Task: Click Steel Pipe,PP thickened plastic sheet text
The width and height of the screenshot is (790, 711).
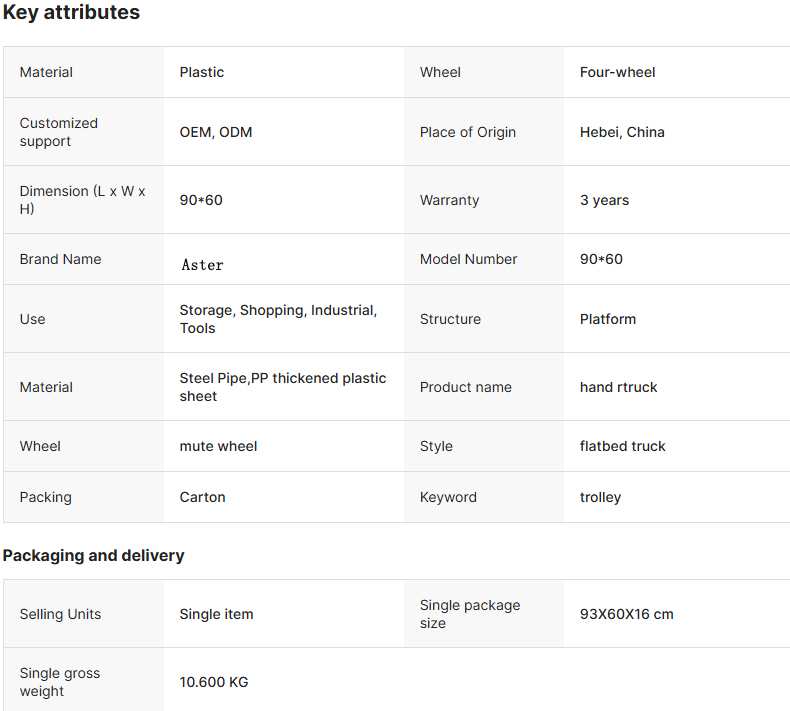Action: tap(283, 387)
